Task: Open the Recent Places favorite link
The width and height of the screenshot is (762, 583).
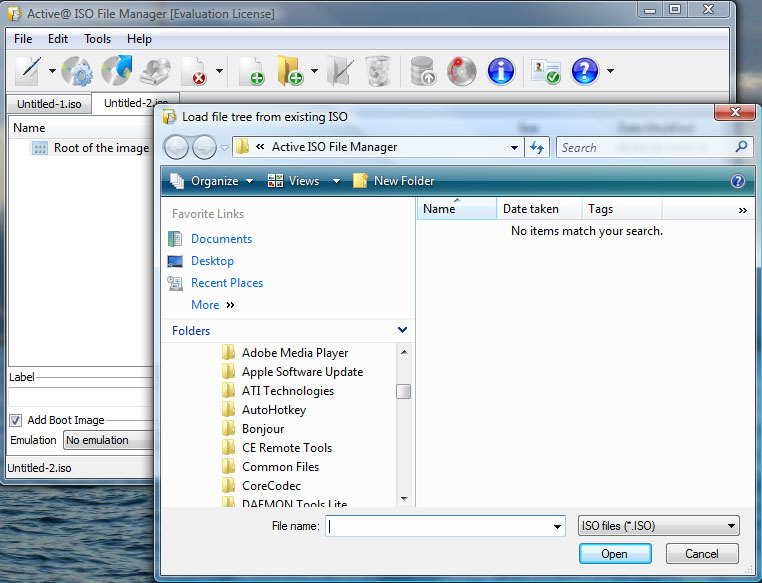Action: tap(227, 283)
